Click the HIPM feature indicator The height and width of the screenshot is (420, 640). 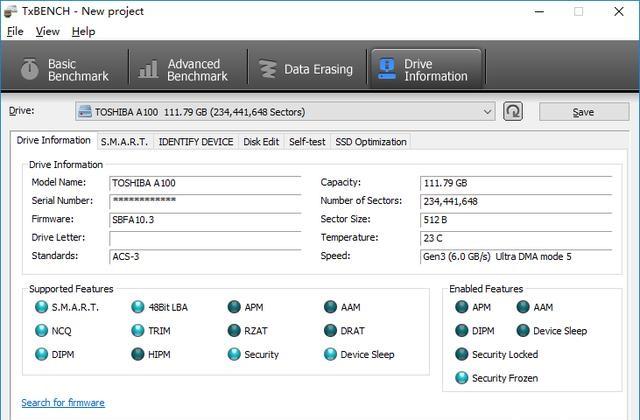pyautogui.click(x=138, y=354)
